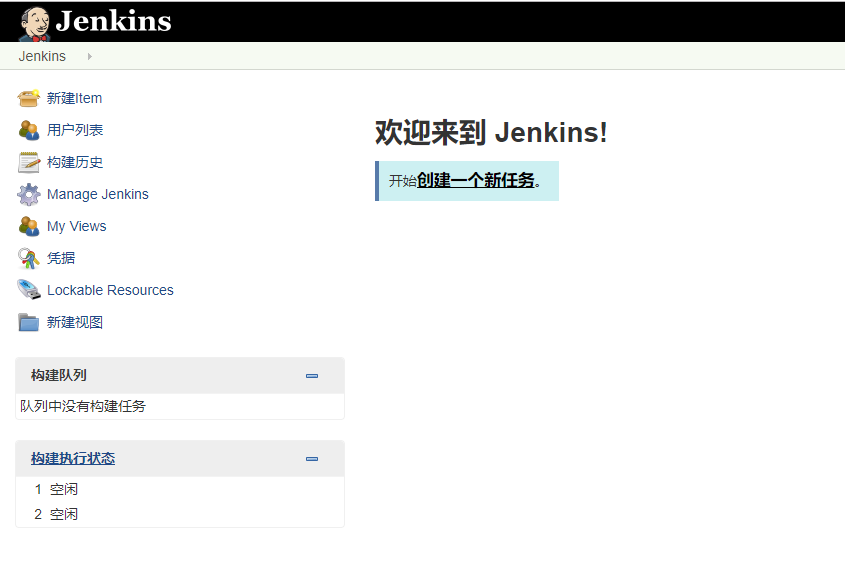Image resolution: width=845 pixels, height=579 pixels.
Task: Open the Lockable Resources link
Action: click(110, 290)
